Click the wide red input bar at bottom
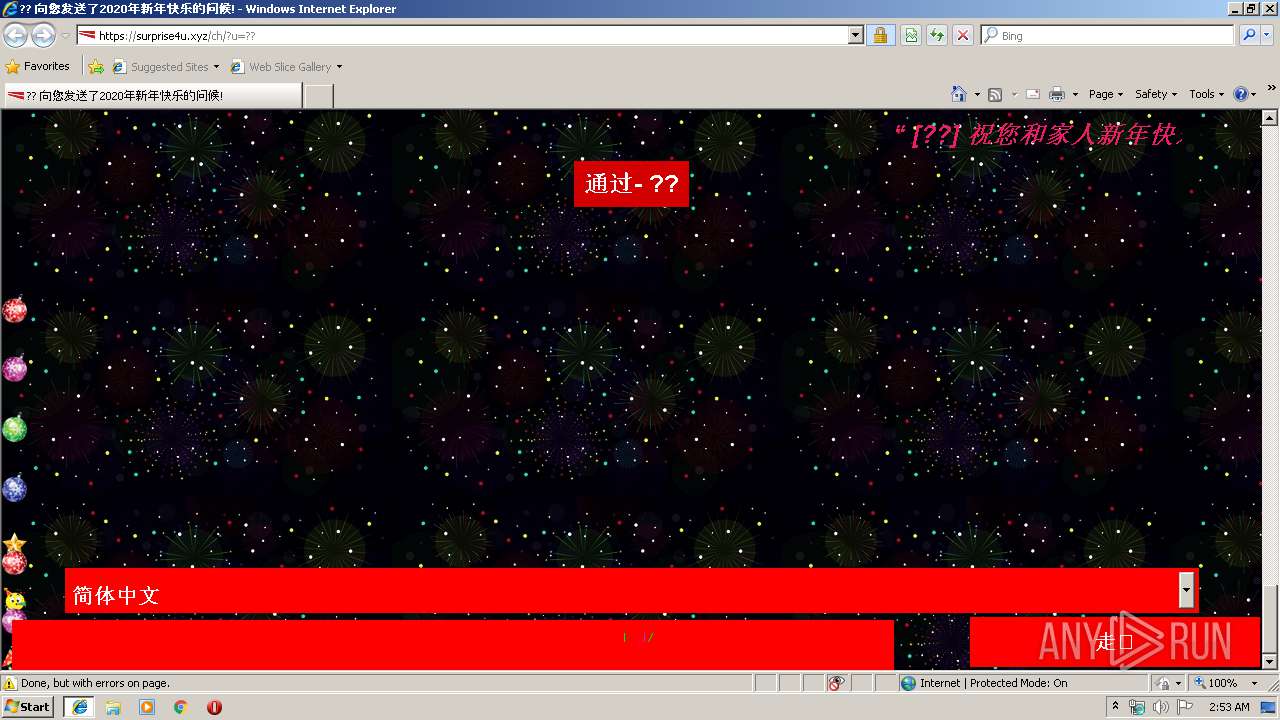The image size is (1280, 720). coord(453,645)
